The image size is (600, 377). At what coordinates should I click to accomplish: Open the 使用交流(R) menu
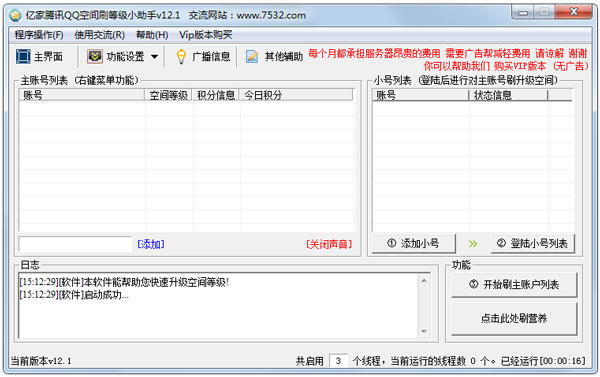(99, 35)
